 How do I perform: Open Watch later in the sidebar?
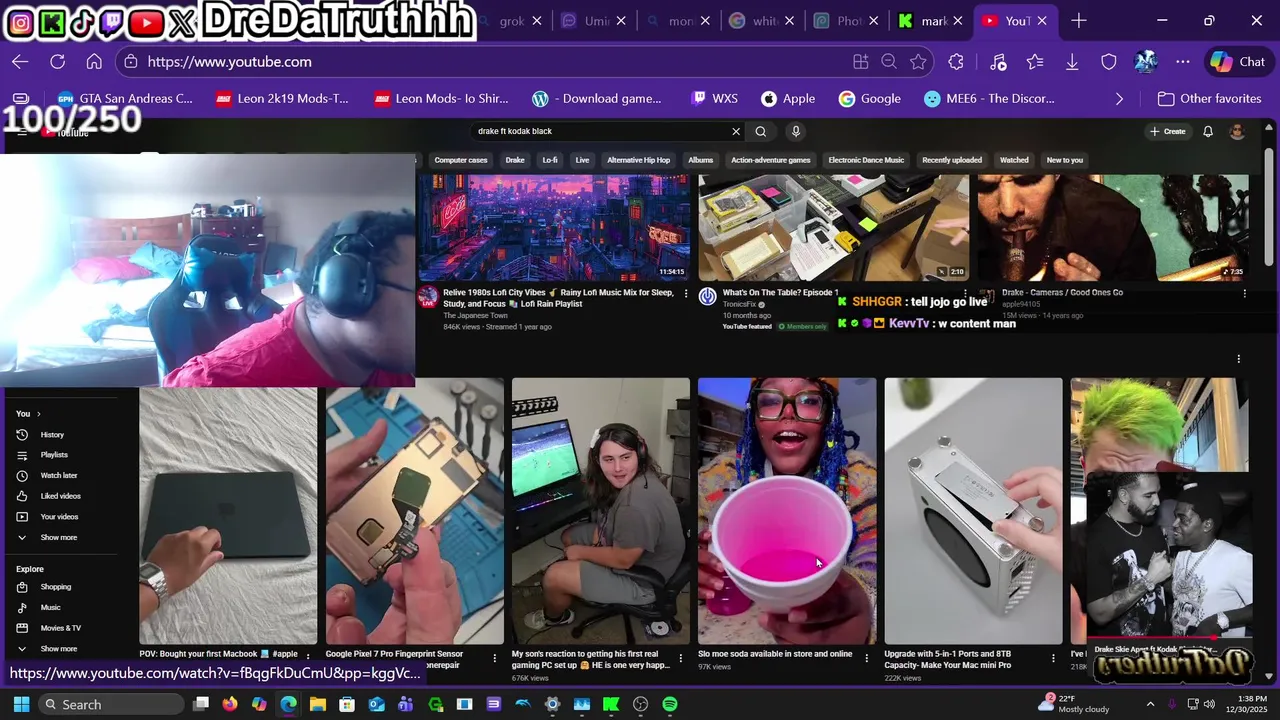59,476
